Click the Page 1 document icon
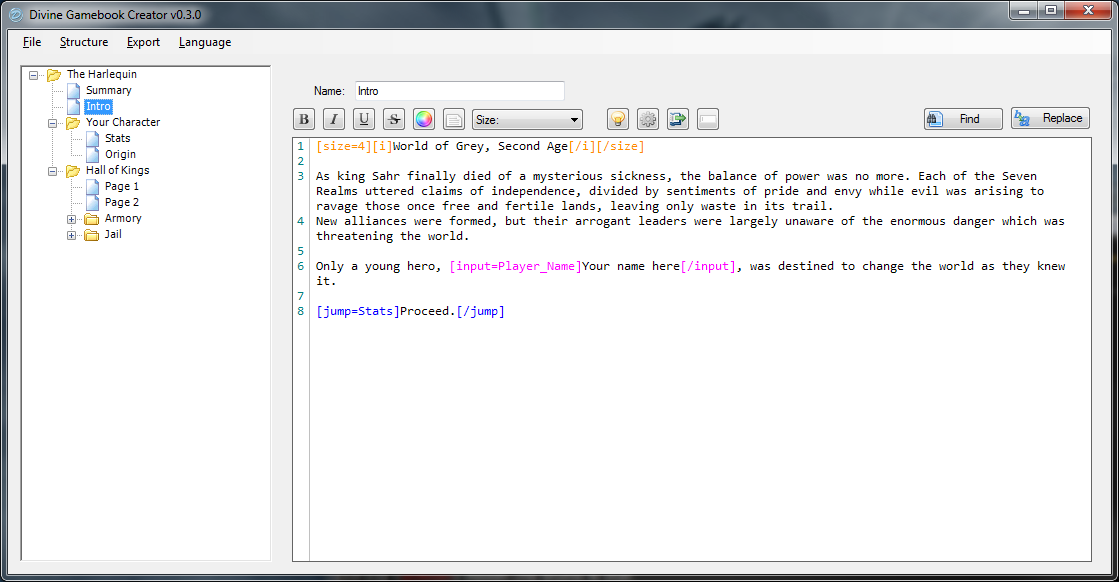This screenshot has width=1119, height=582. coord(92,186)
